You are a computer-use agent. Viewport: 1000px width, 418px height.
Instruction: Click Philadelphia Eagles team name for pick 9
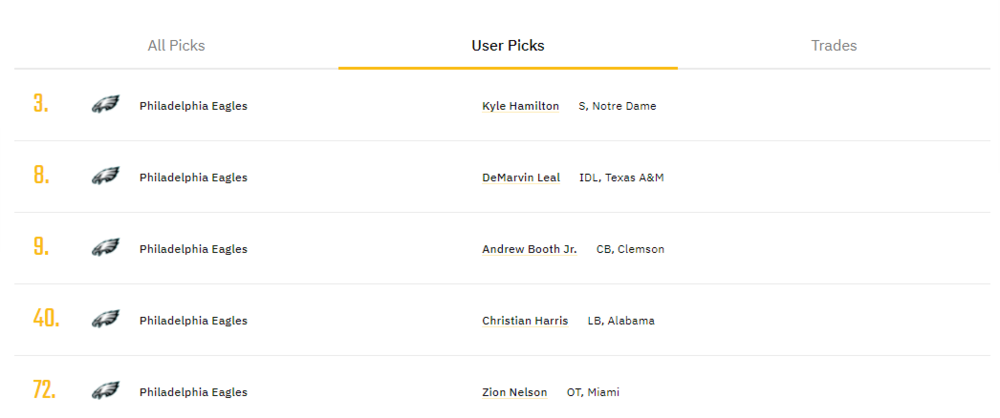tap(193, 249)
